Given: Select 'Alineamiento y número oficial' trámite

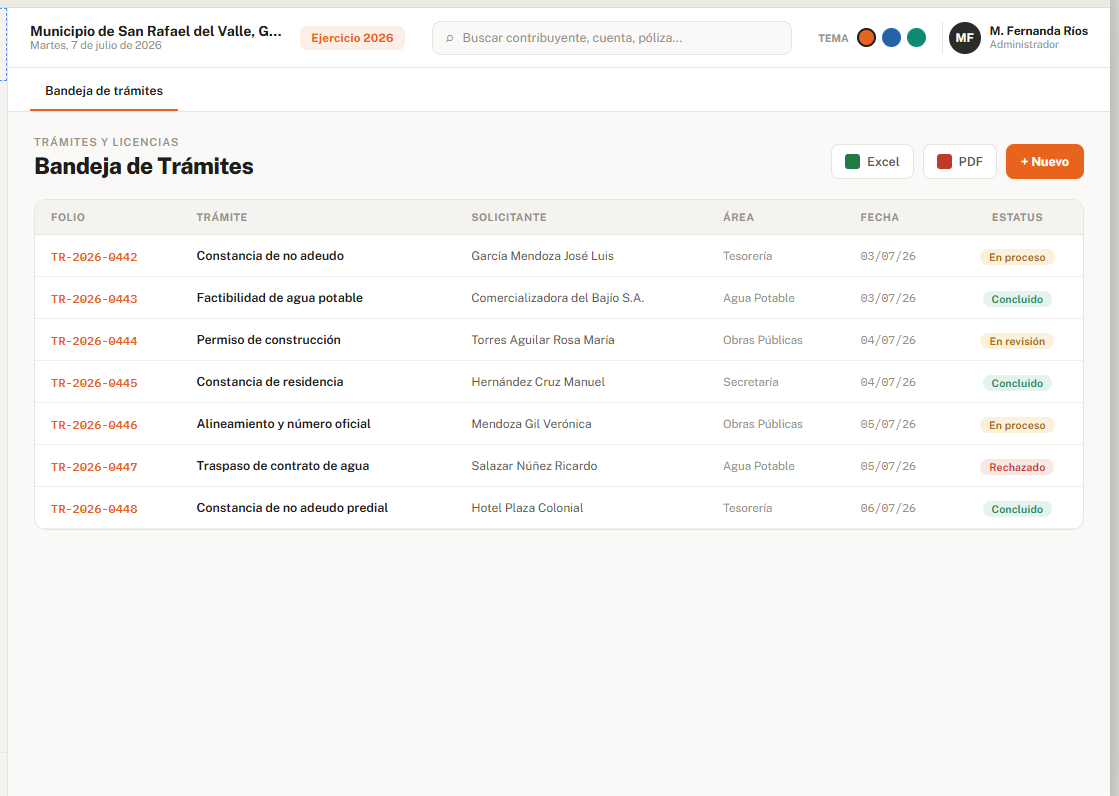Looking at the screenshot, I should pyautogui.click(x=283, y=424).
